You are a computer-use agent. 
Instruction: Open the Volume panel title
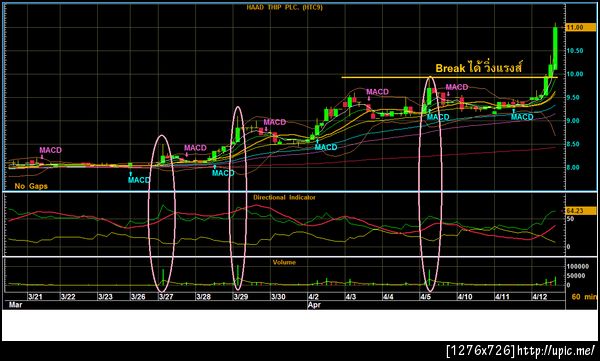tap(284, 263)
